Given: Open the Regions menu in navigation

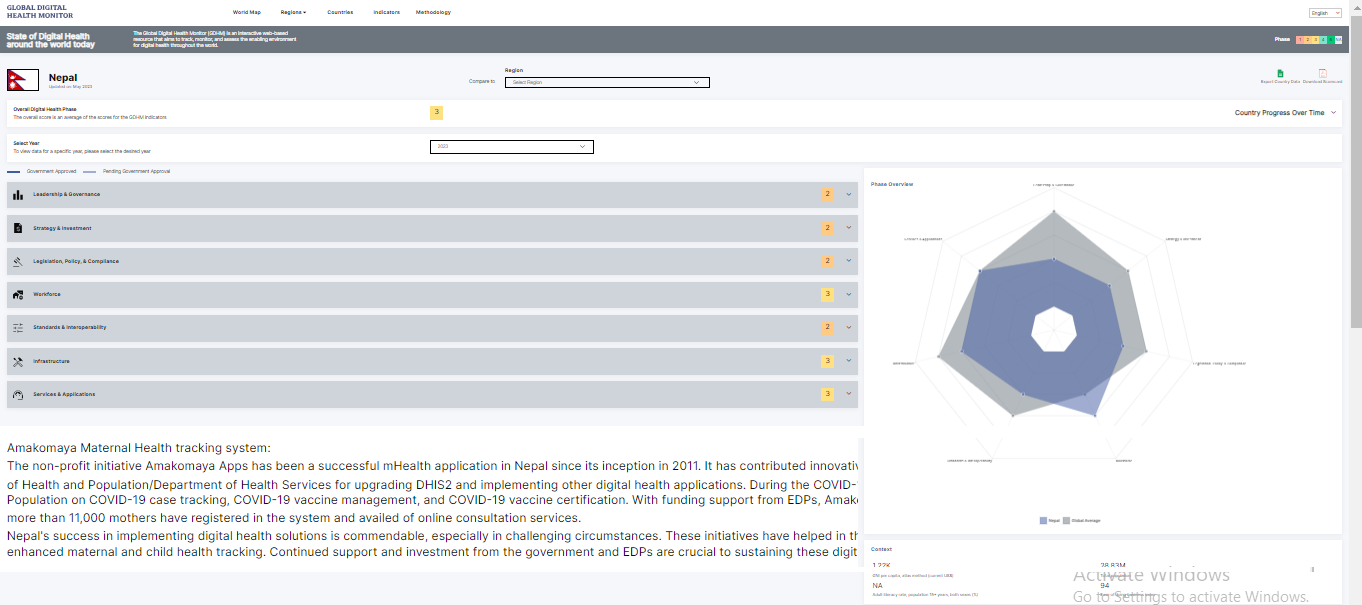Looking at the screenshot, I should [293, 12].
